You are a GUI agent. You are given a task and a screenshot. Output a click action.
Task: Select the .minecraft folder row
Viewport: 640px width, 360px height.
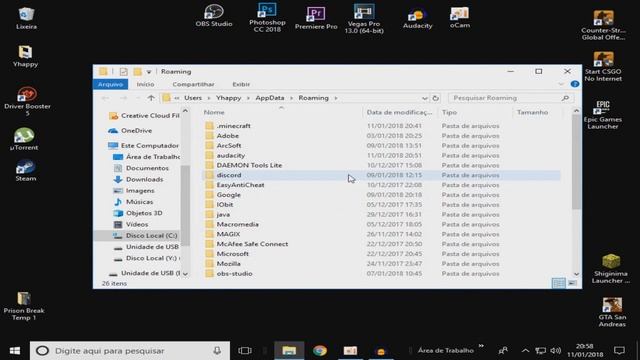[381, 126]
